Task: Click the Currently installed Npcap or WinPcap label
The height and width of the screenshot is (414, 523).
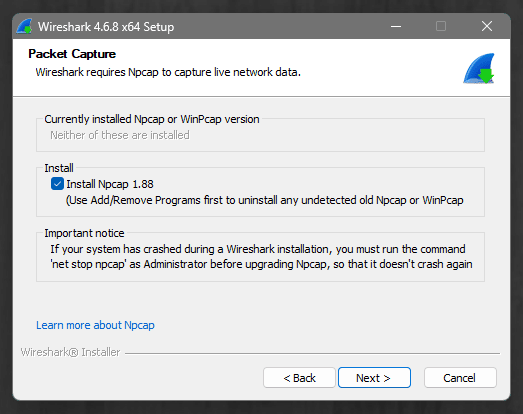Action: 152,119
